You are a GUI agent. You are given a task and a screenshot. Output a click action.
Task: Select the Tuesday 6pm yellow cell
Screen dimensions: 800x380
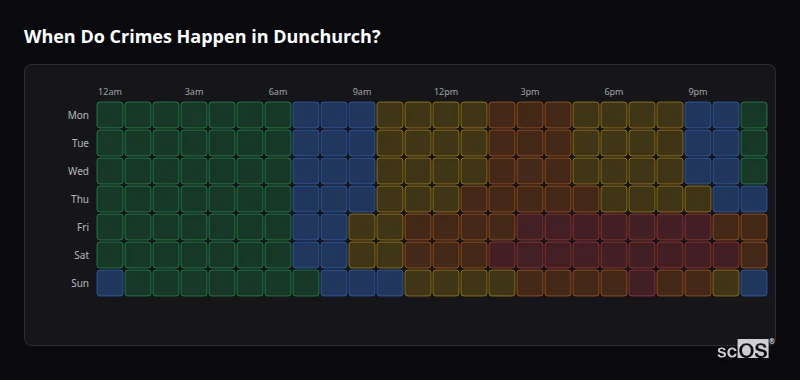point(614,143)
